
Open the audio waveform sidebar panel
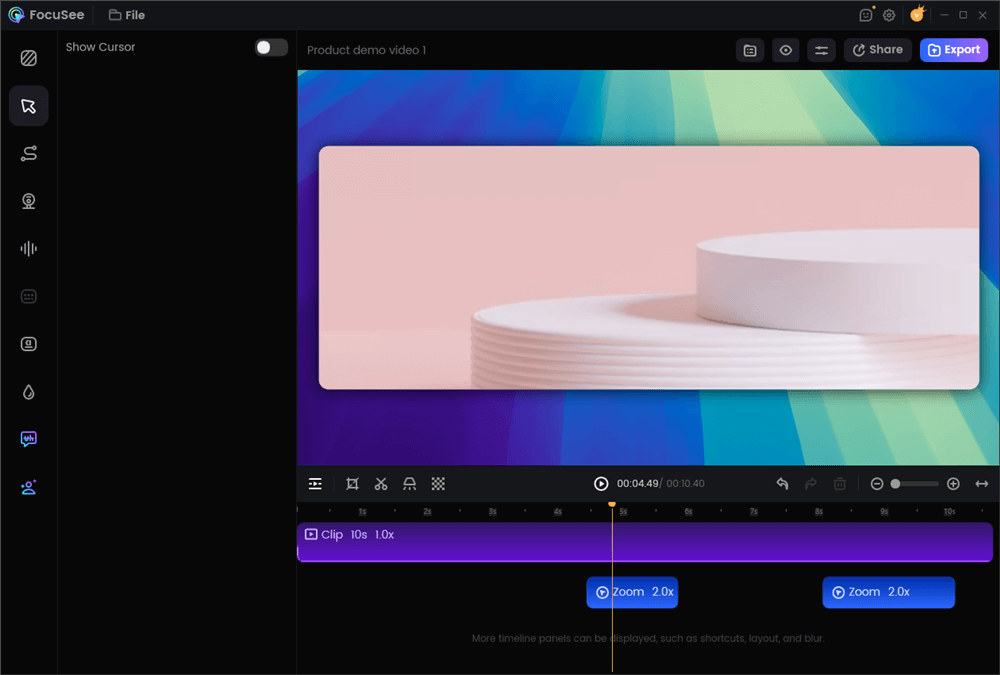[x=29, y=249]
